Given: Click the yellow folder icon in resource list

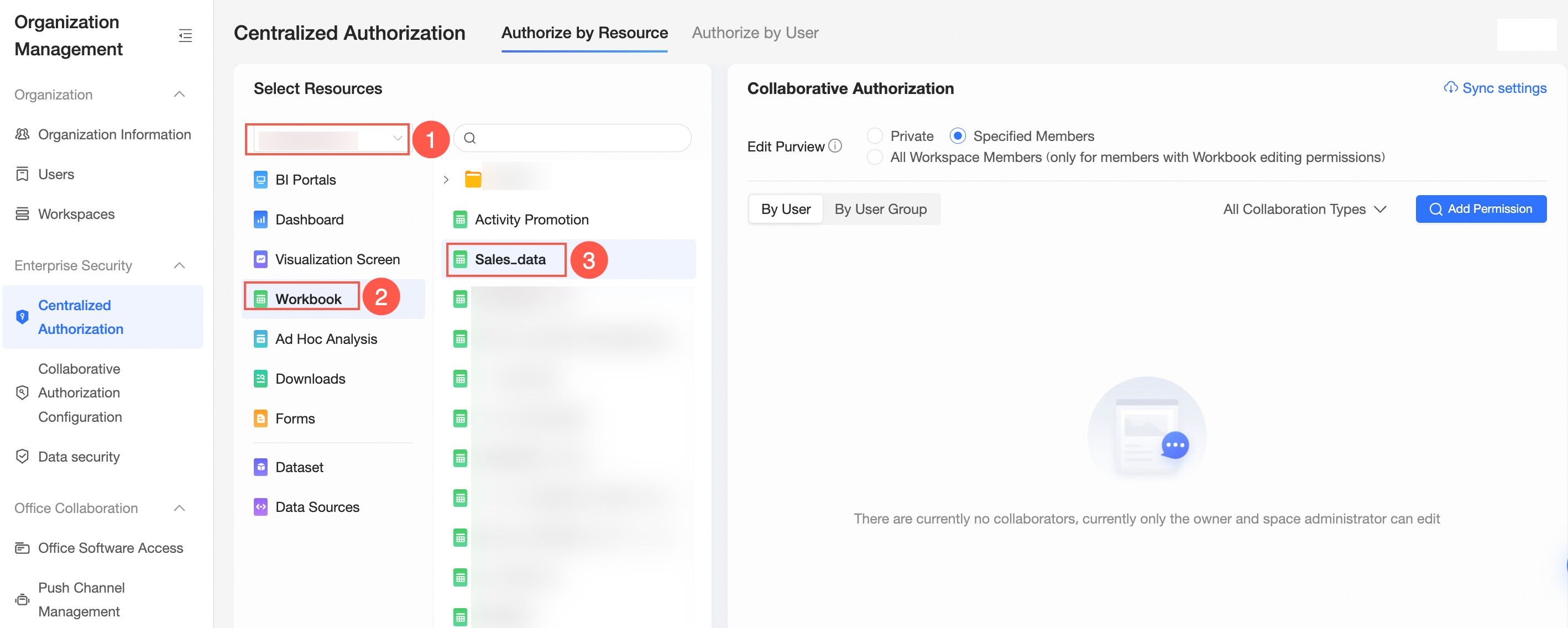Looking at the screenshot, I should coord(473,180).
